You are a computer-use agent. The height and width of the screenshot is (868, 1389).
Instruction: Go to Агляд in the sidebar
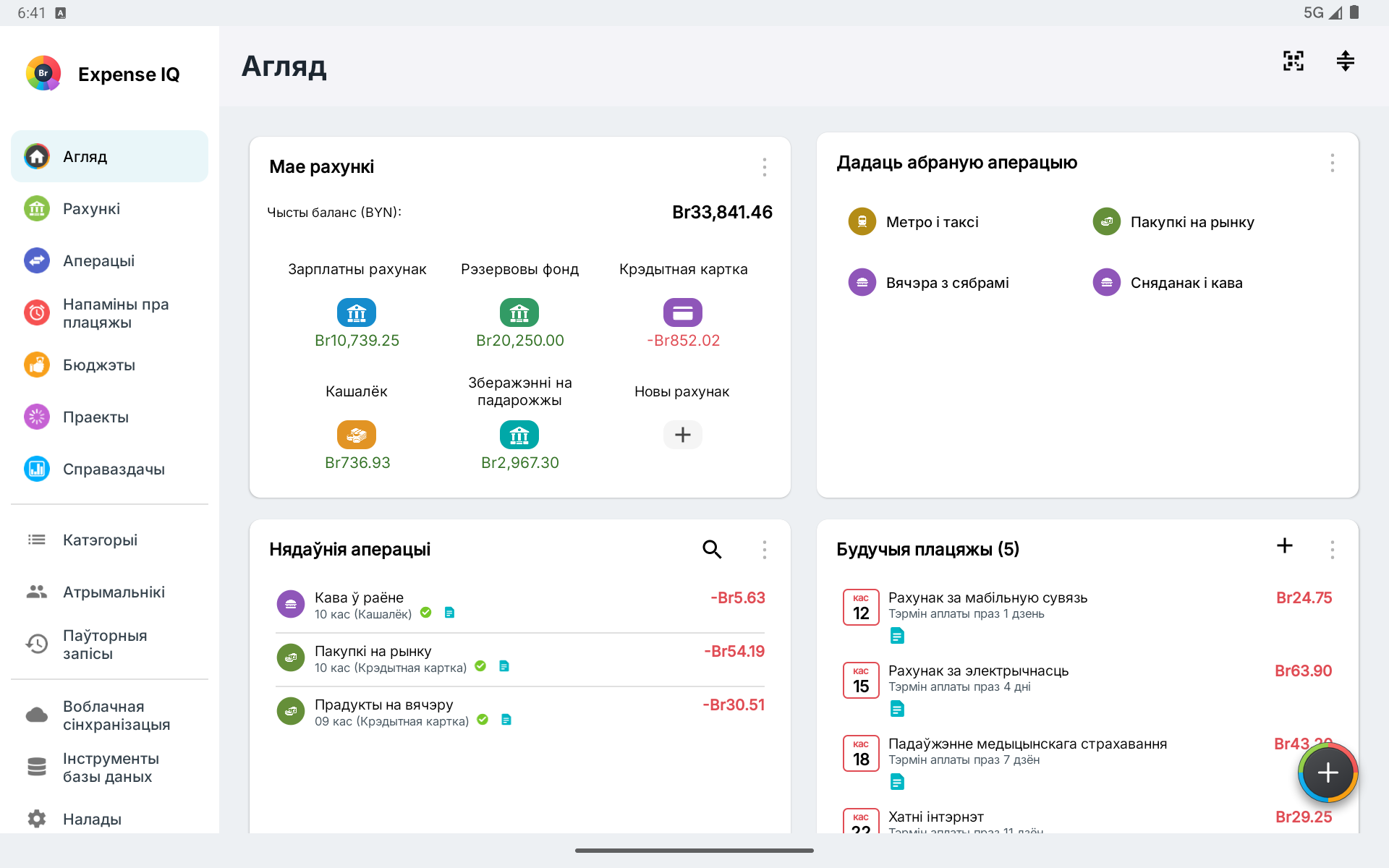[109, 156]
